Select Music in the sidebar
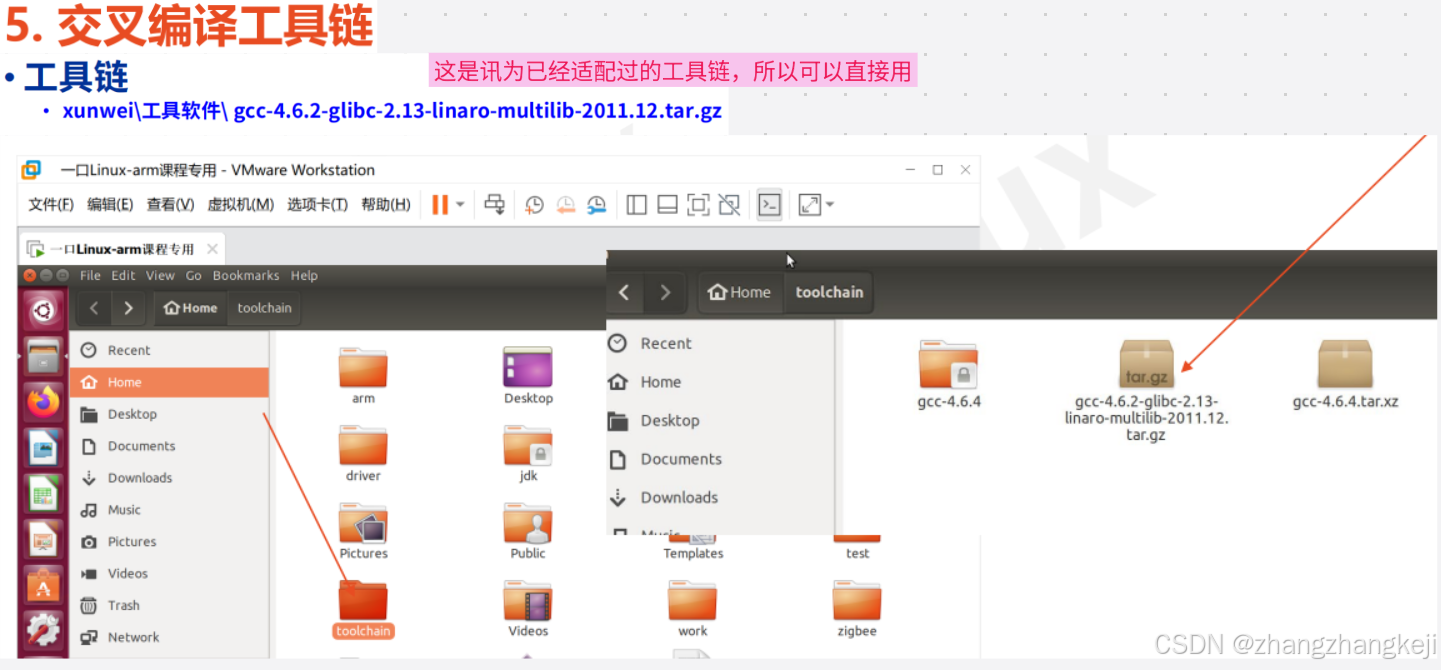Viewport: 1441px width, 670px height. pyautogui.click(x=169, y=509)
